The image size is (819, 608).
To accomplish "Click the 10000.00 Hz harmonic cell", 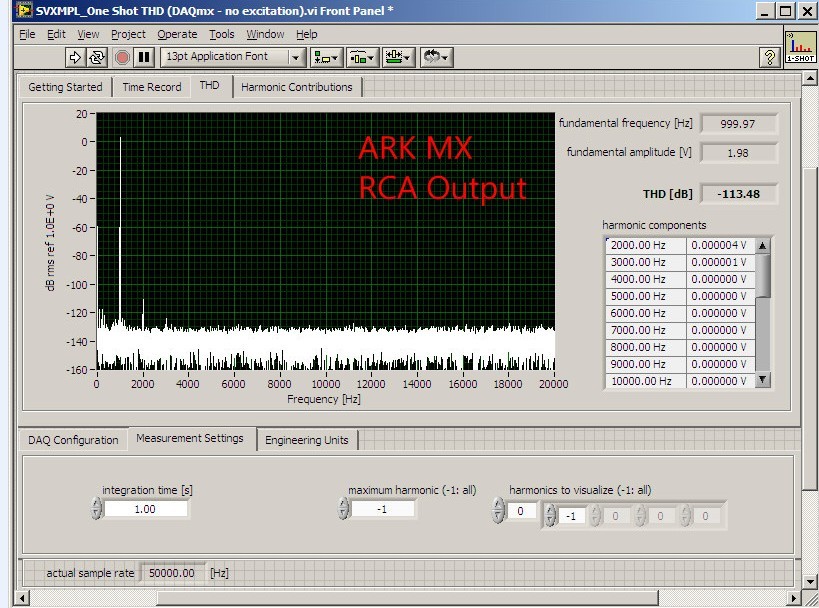I will coord(646,381).
